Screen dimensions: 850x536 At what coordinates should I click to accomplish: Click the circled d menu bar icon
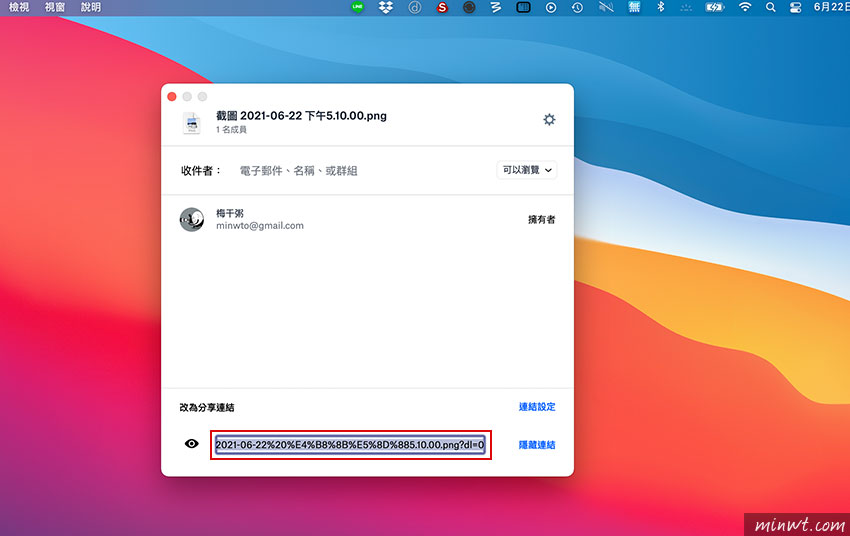pos(415,7)
